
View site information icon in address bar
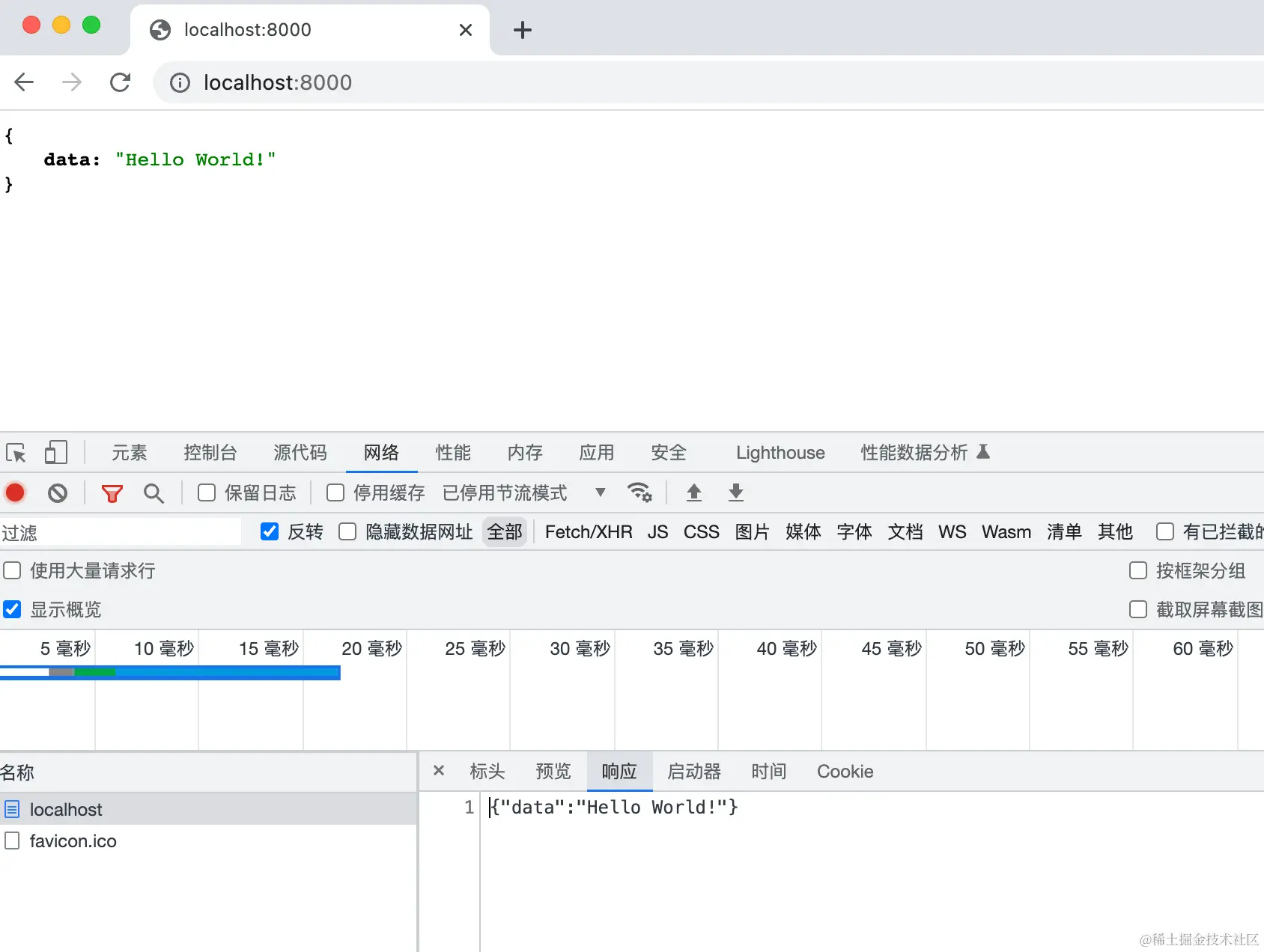tap(180, 82)
